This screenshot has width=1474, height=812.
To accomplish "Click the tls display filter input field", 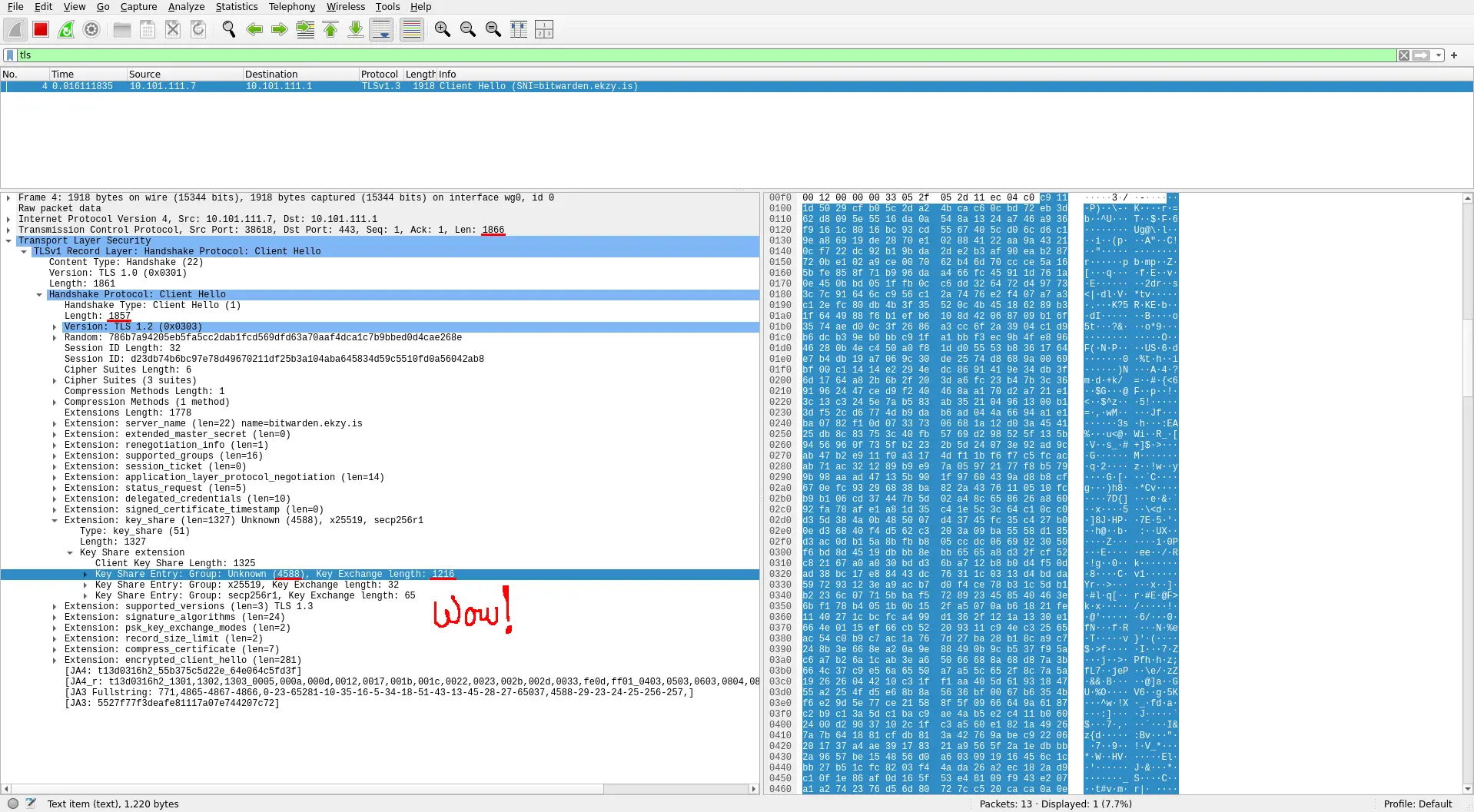I will pyautogui.click(x=692, y=55).
